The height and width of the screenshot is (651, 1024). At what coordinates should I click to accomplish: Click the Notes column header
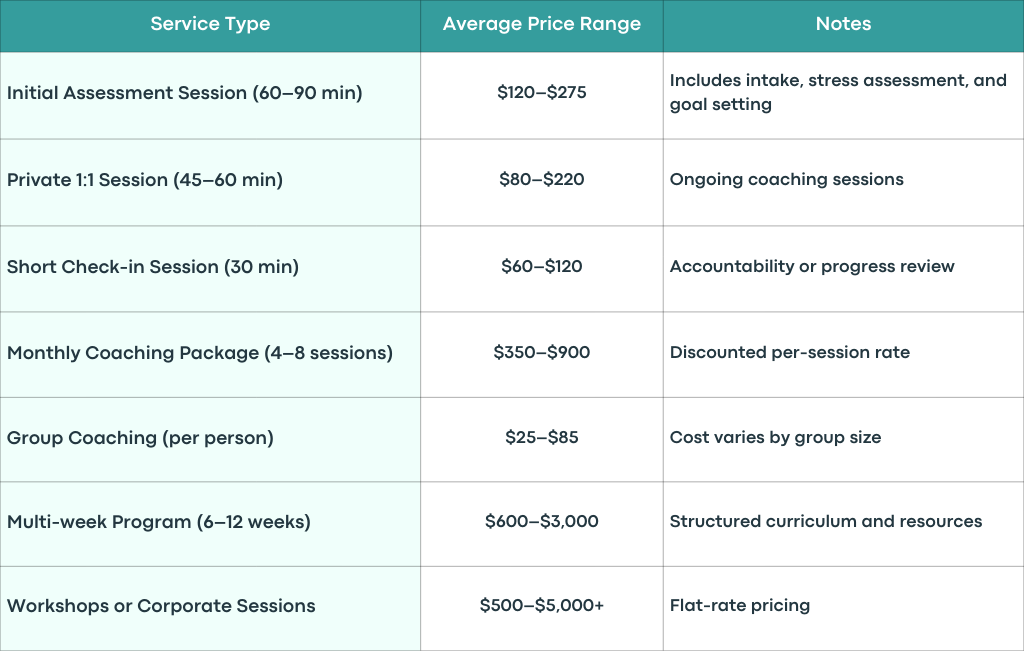pos(844,25)
